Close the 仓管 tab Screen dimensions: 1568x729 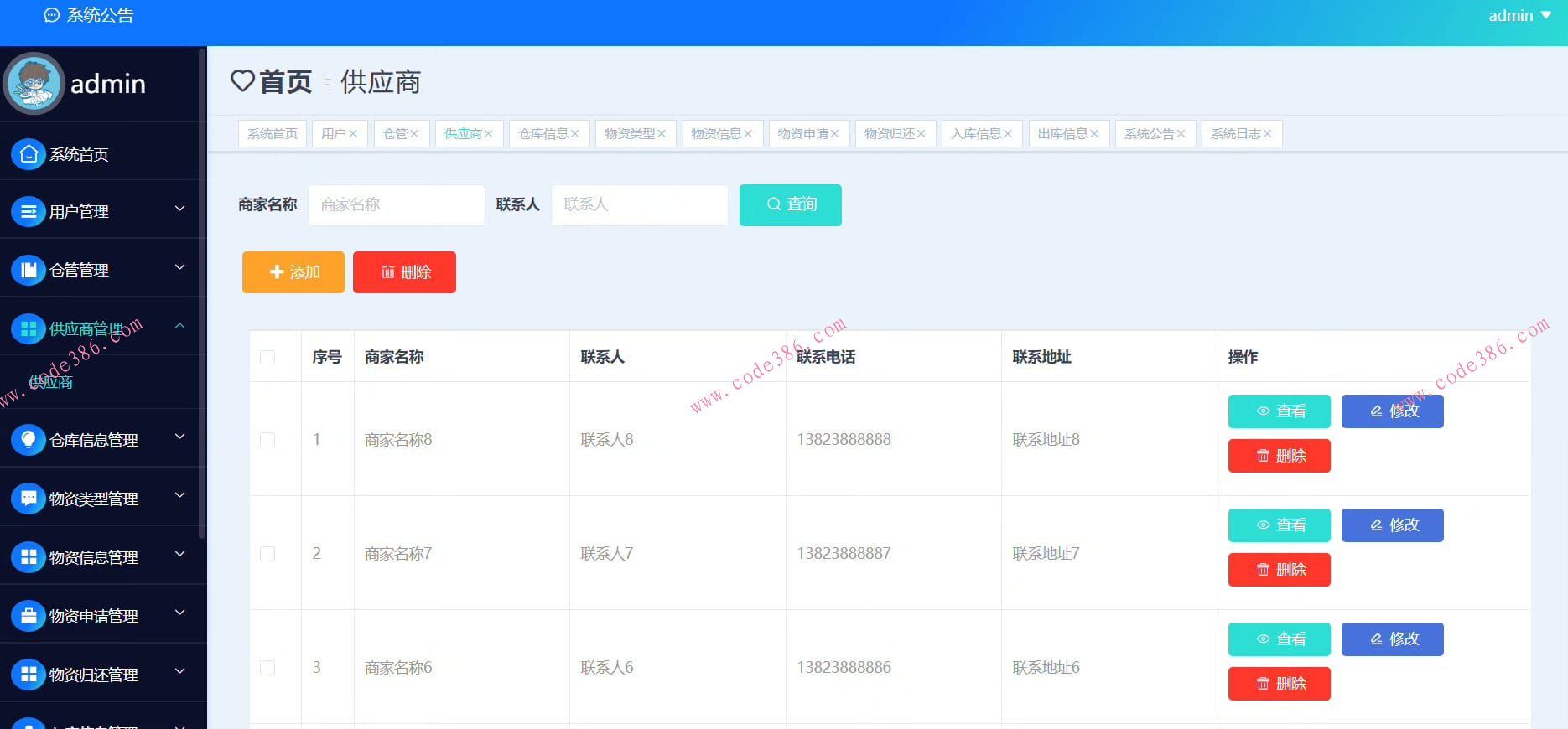pos(414,134)
